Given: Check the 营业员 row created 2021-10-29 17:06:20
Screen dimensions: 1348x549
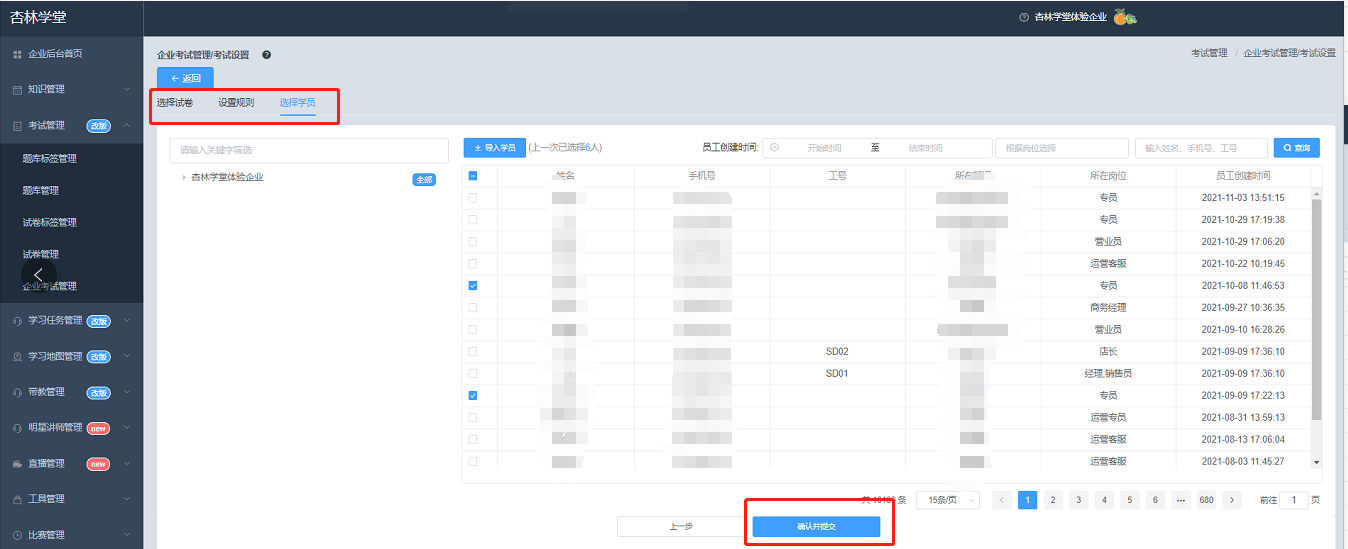Looking at the screenshot, I should 473,242.
